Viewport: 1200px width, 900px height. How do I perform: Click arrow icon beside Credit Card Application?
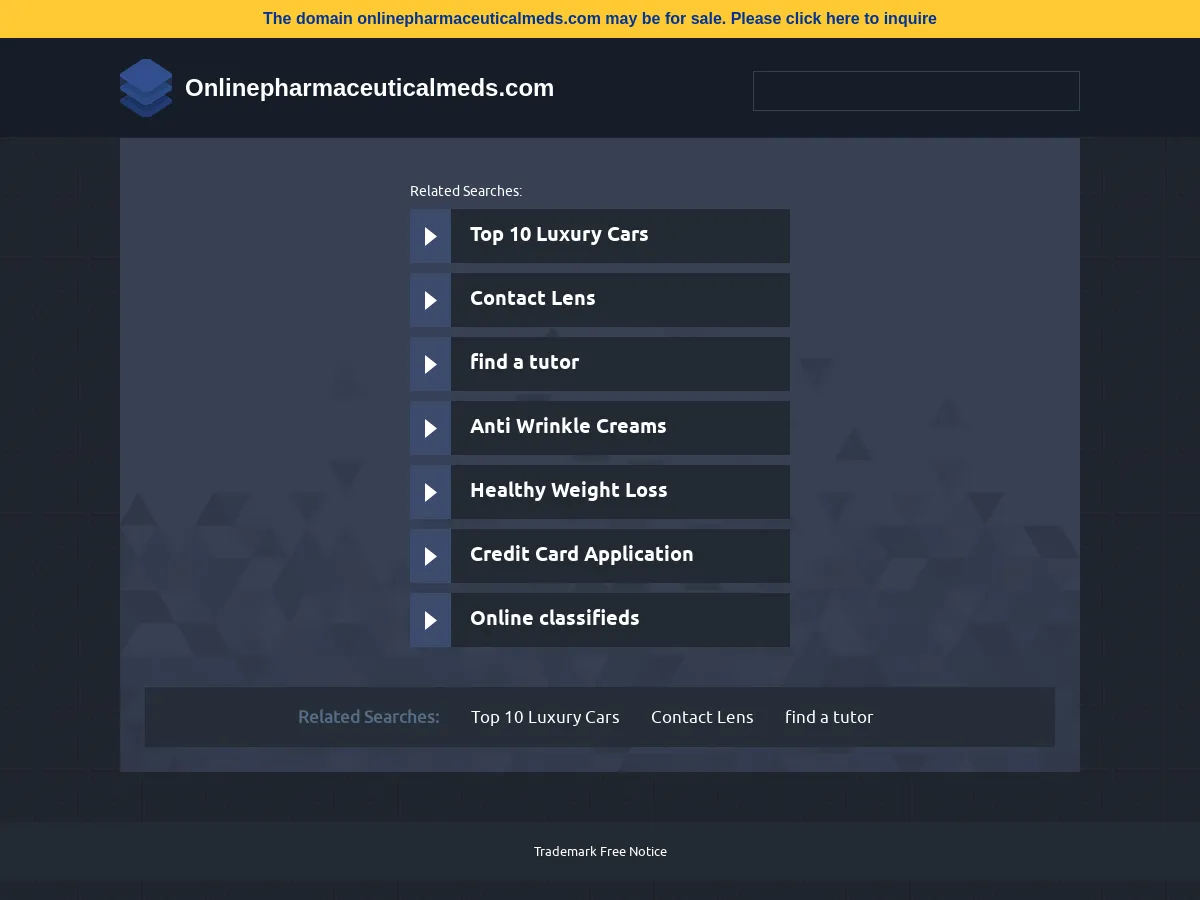click(x=431, y=556)
